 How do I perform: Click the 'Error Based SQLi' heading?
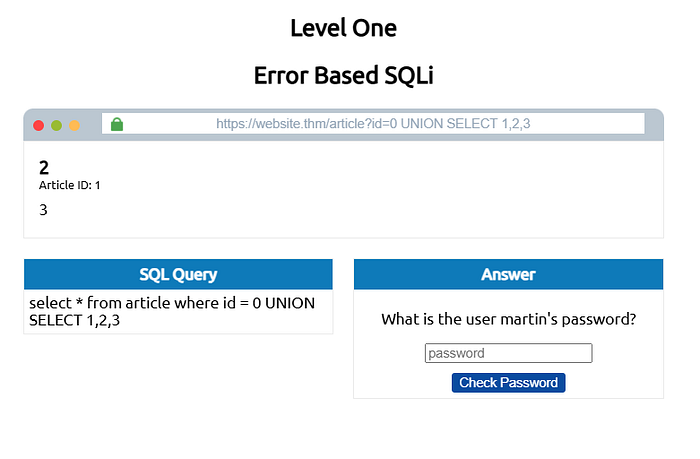tap(343, 75)
